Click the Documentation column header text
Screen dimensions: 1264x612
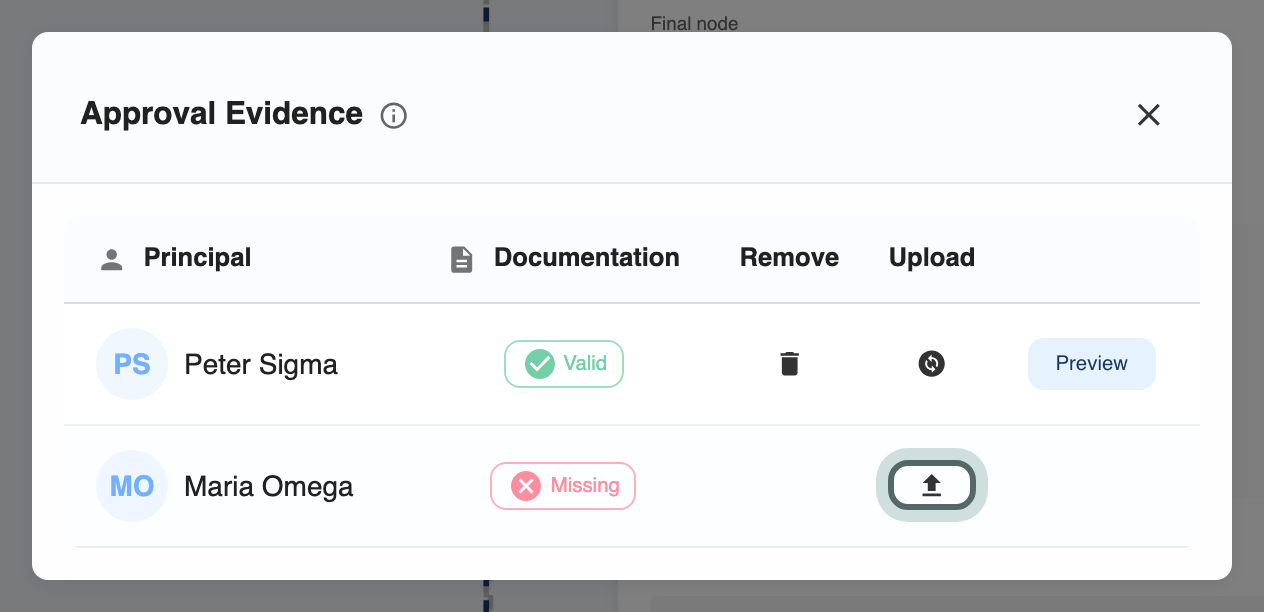click(587, 258)
